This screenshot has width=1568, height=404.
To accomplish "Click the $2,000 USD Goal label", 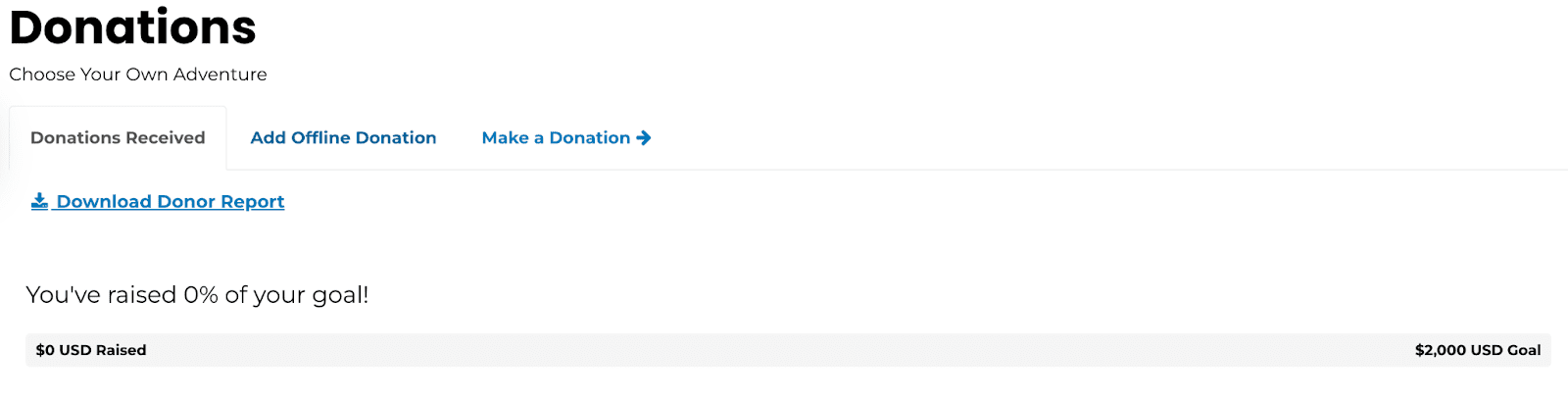I will [x=1477, y=350].
